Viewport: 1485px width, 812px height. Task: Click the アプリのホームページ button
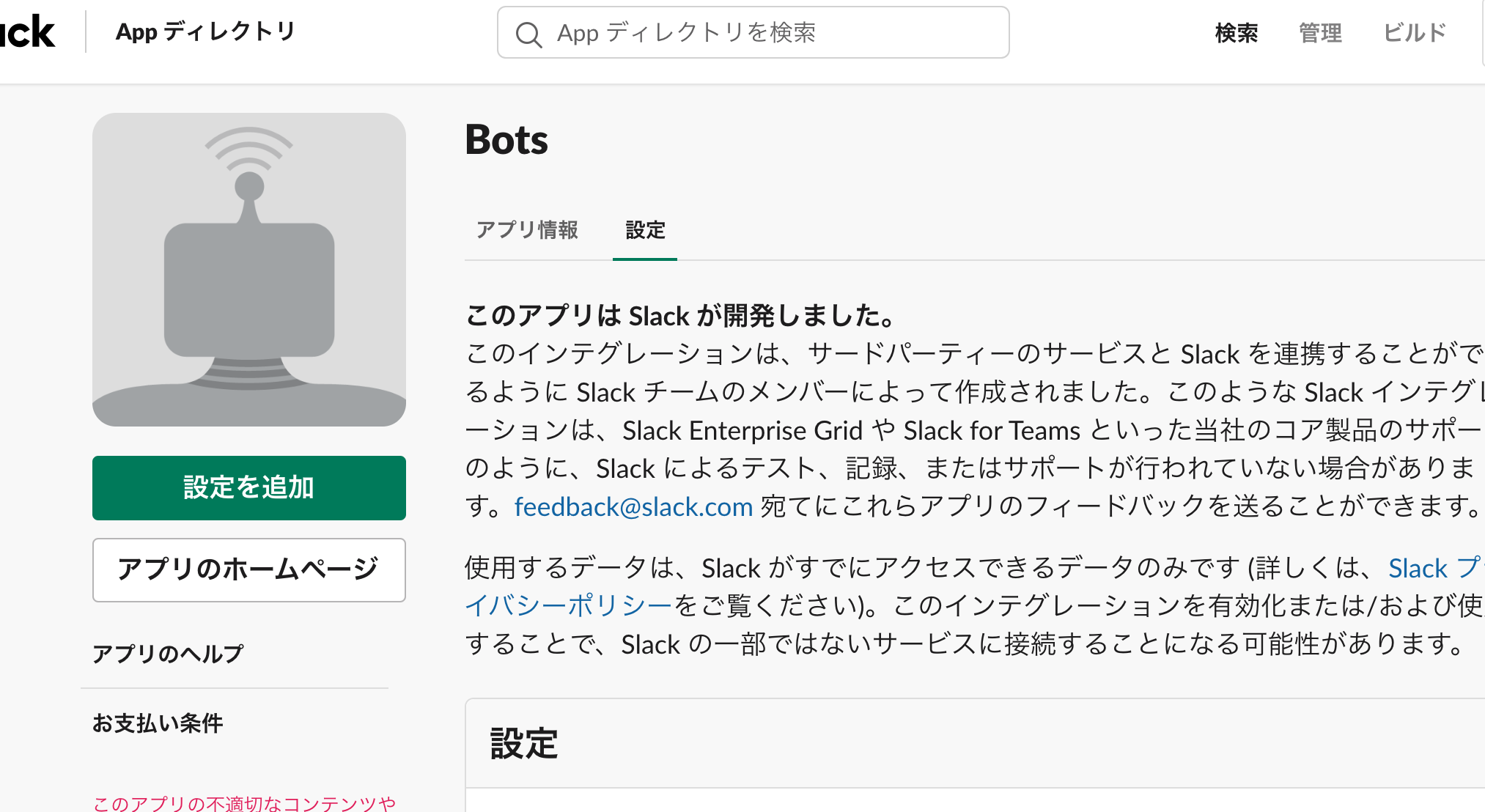point(249,569)
